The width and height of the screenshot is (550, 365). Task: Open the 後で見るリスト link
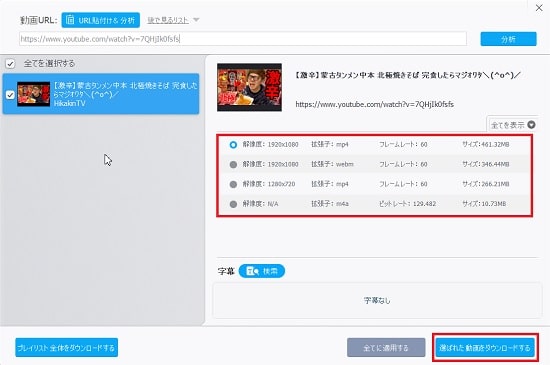168,20
